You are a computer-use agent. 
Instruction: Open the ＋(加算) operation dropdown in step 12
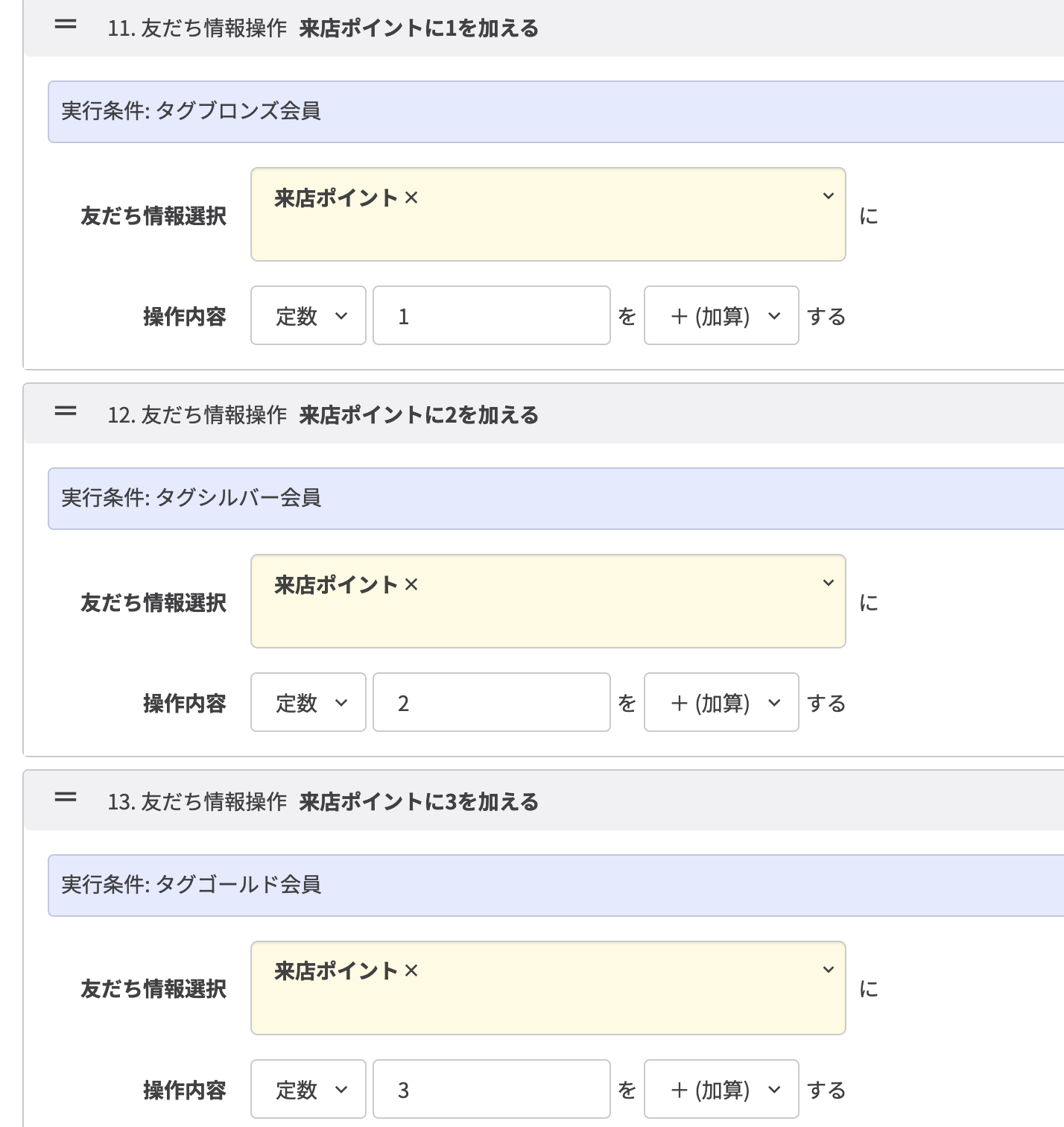coord(721,702)
